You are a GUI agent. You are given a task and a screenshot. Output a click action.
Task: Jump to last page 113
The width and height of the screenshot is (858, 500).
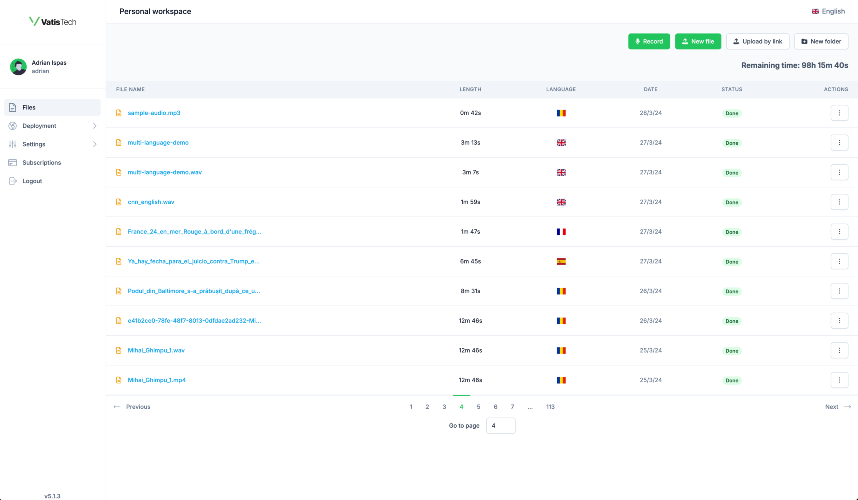point(550,407)
